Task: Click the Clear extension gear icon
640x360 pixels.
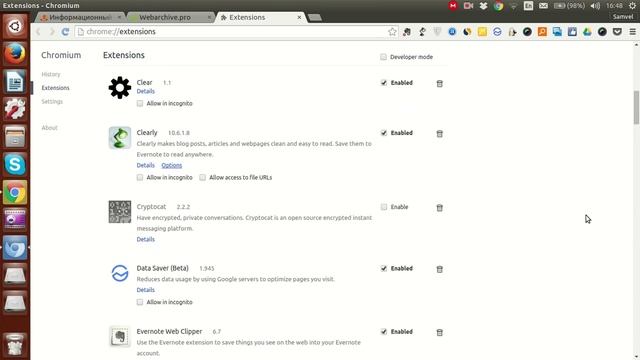Action: 120,87
